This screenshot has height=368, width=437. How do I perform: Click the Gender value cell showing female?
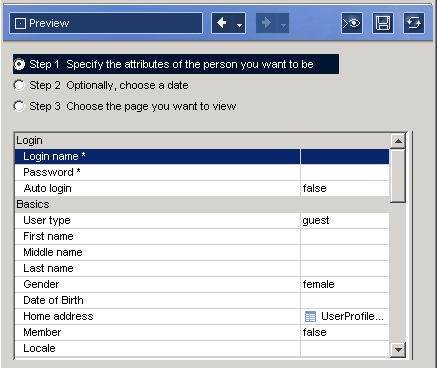(345, 284)
